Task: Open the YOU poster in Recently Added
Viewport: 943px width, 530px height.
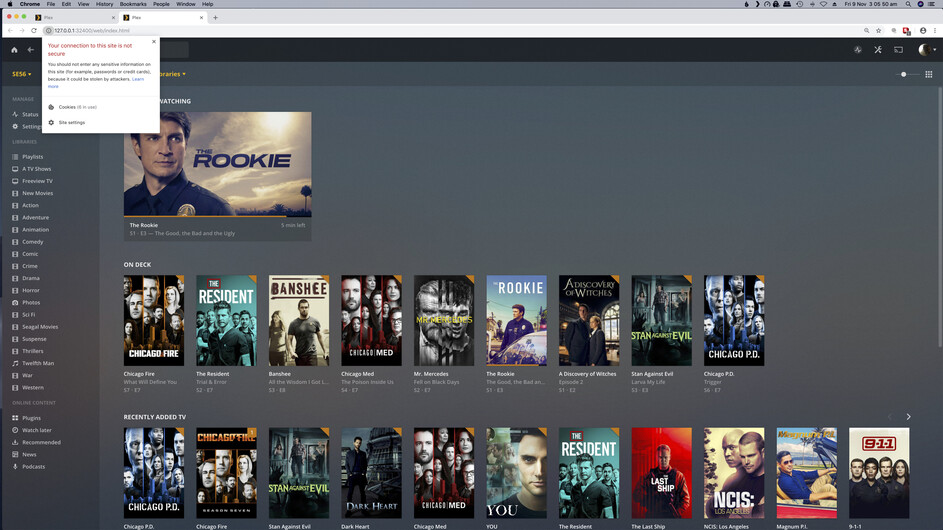Action: [516, 473]
